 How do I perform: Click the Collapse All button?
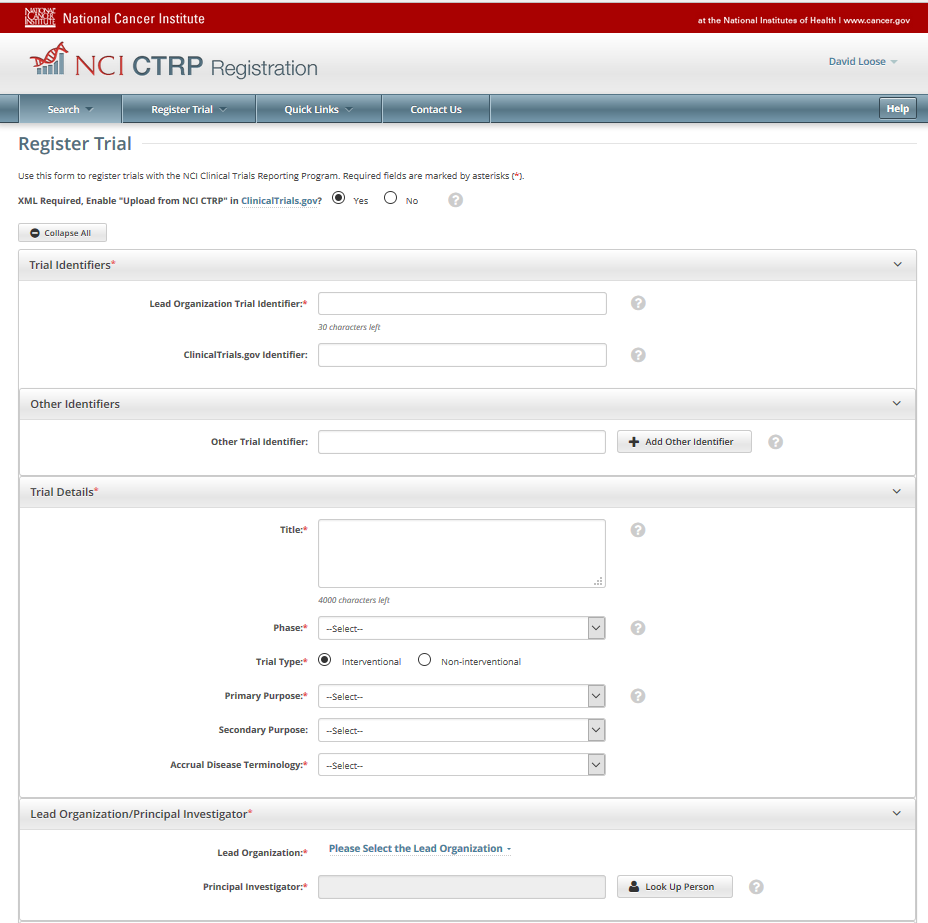click(63, 233)
